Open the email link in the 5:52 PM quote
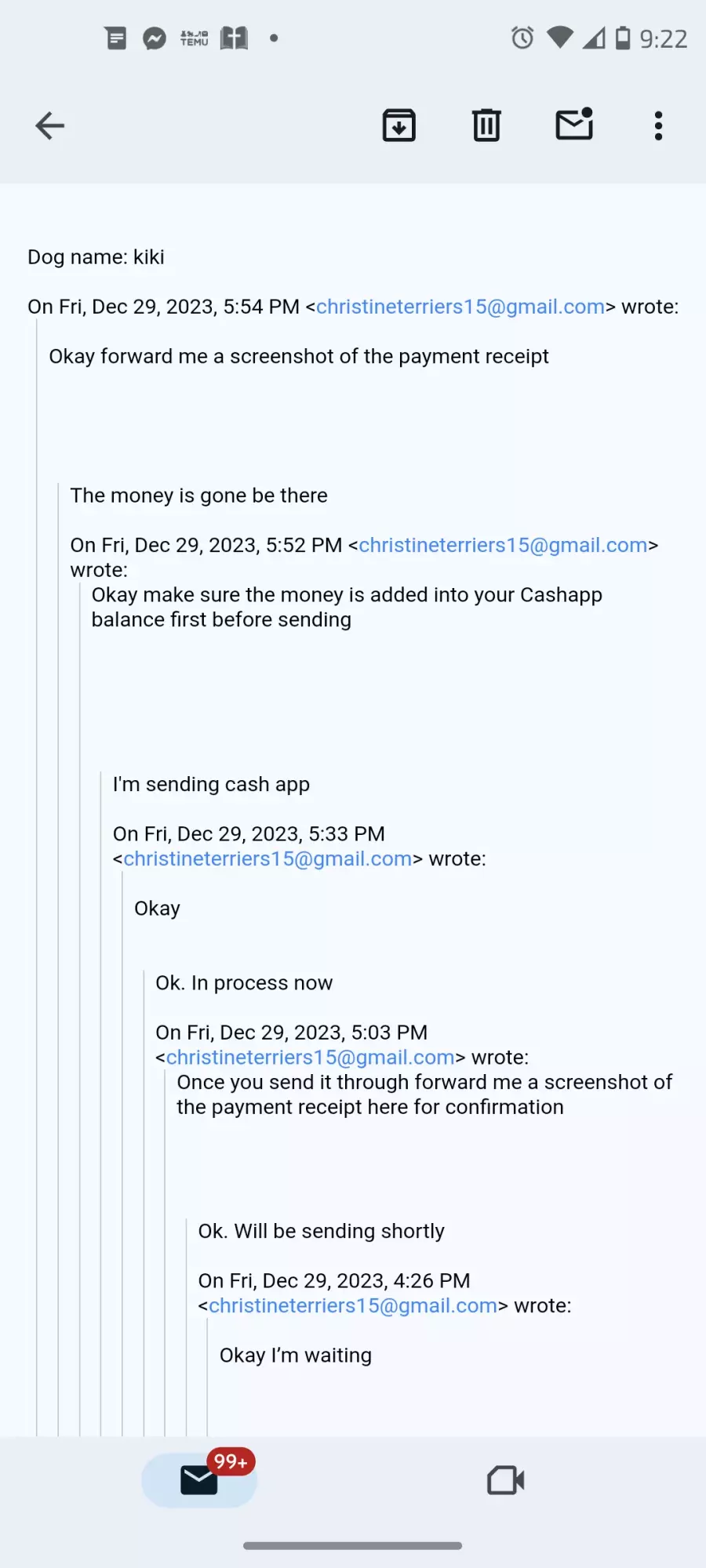 coord(503,545)
